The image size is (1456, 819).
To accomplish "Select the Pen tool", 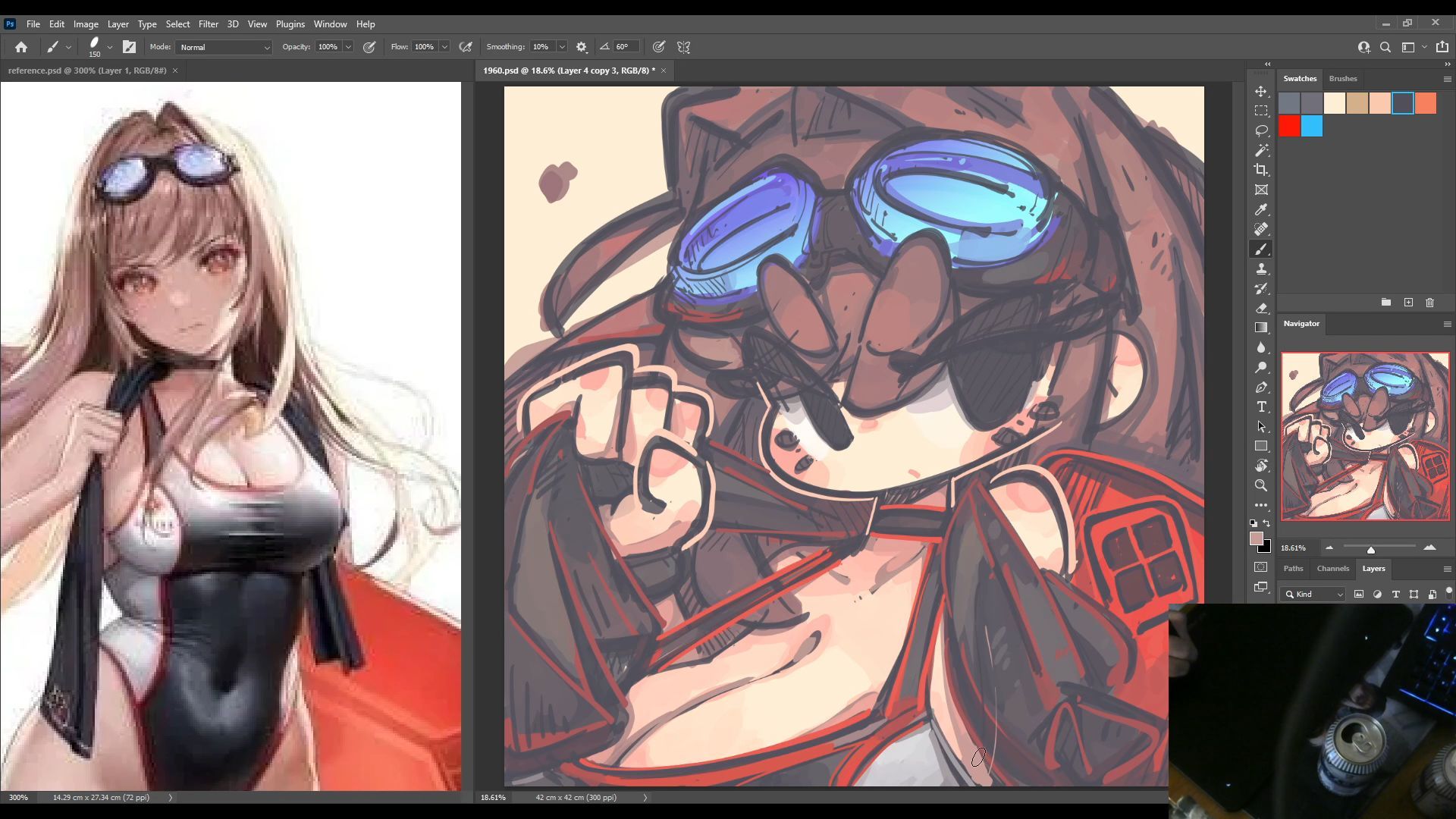I will point(1261,387).
